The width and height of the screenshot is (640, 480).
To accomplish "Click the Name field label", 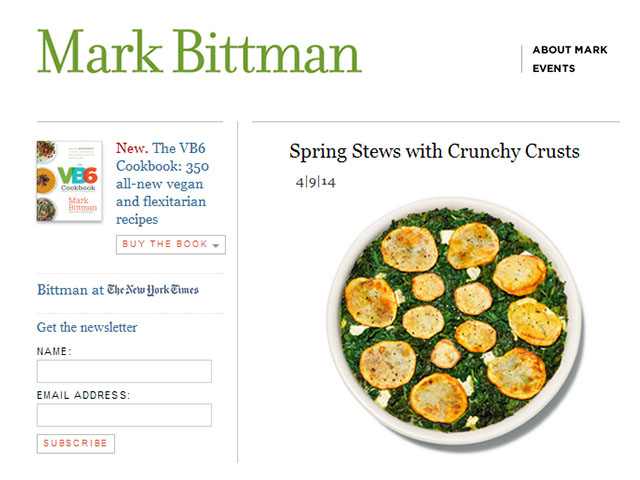I will [54, 351].
